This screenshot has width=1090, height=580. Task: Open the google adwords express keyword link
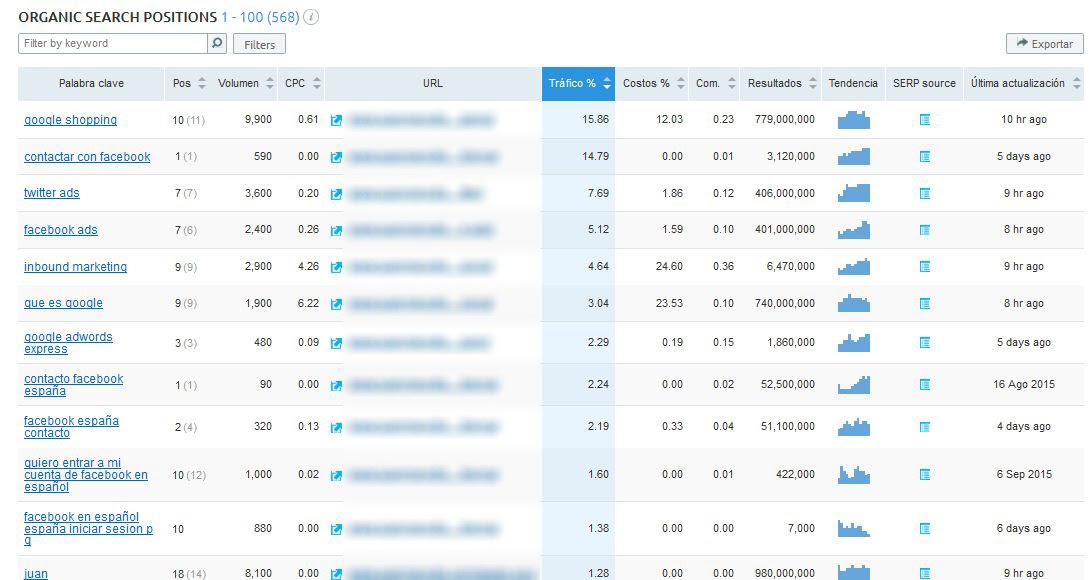[x=68, y=342]
